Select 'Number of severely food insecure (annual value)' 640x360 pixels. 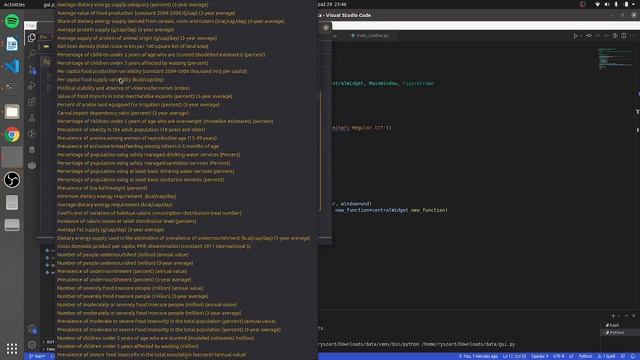tap(130, 288)
